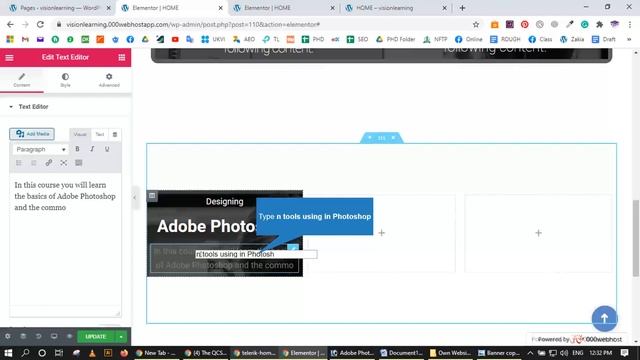Open the color picker eyedropper extension
Screen dimensions: 640x360
pos(569,24)
